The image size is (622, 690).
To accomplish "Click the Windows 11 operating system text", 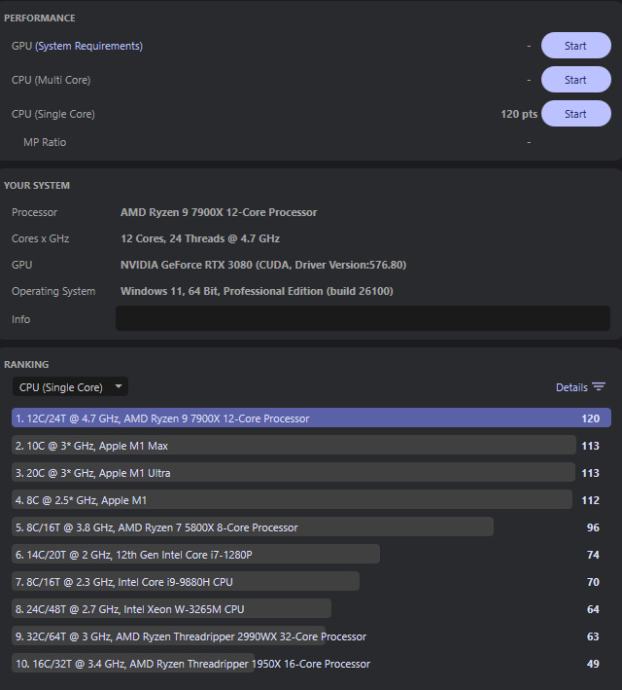I will (x=257, y=291).
